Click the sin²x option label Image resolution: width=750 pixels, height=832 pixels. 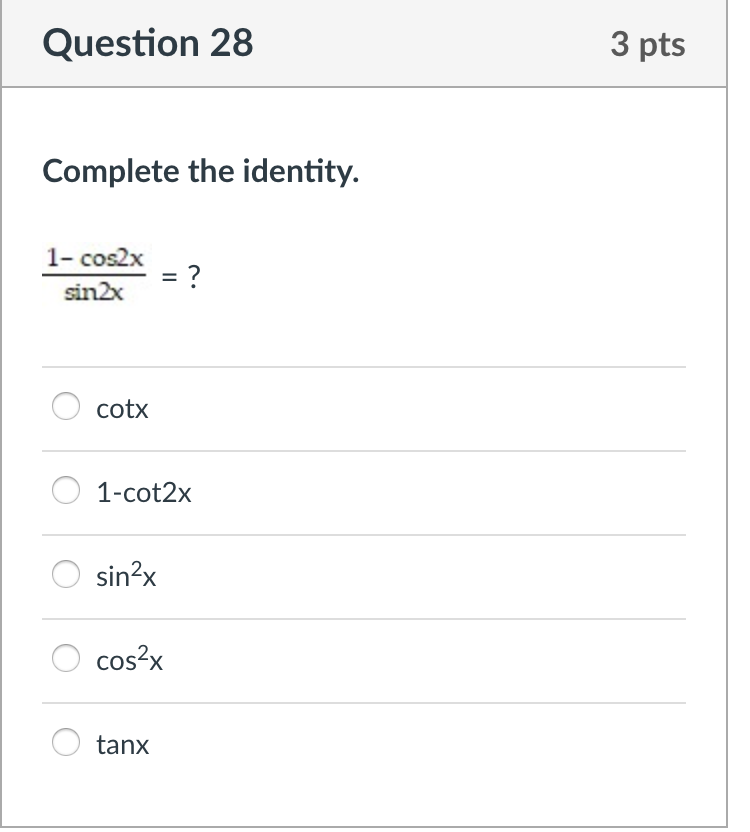point(125,576)
